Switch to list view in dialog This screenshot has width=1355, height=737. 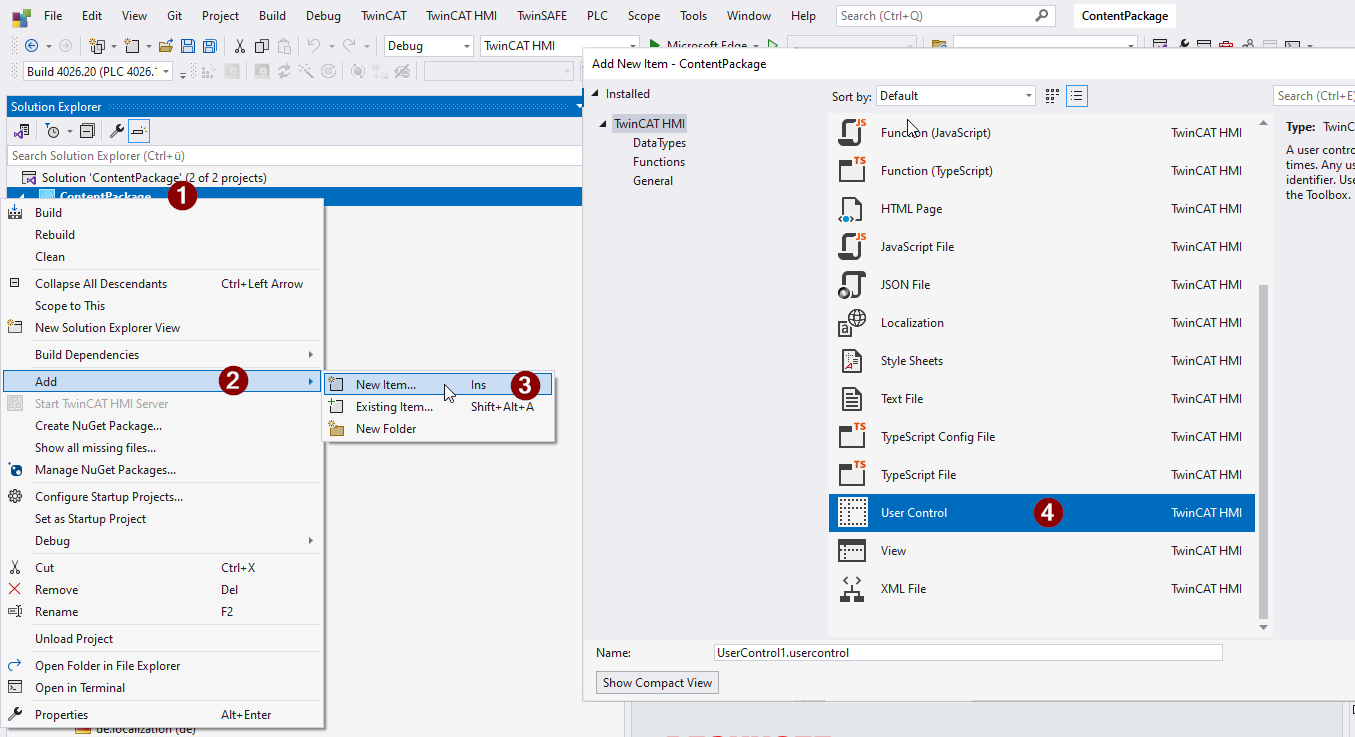(x=1077, y=96)
